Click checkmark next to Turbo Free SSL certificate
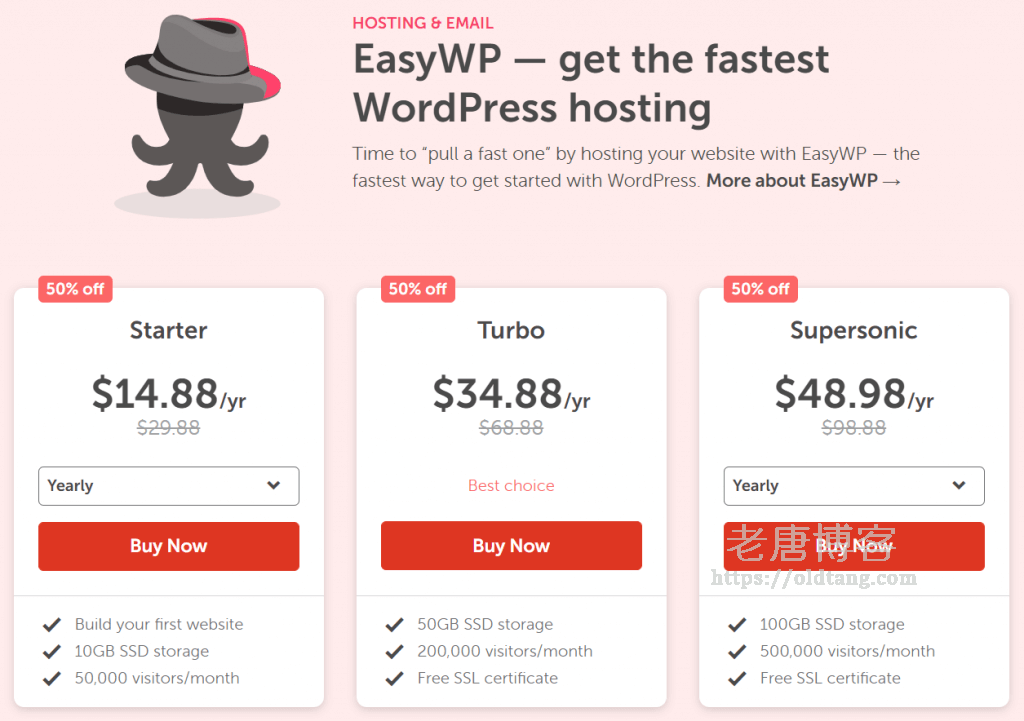This screenshot has height=721, width=1024. coord(394,679)
